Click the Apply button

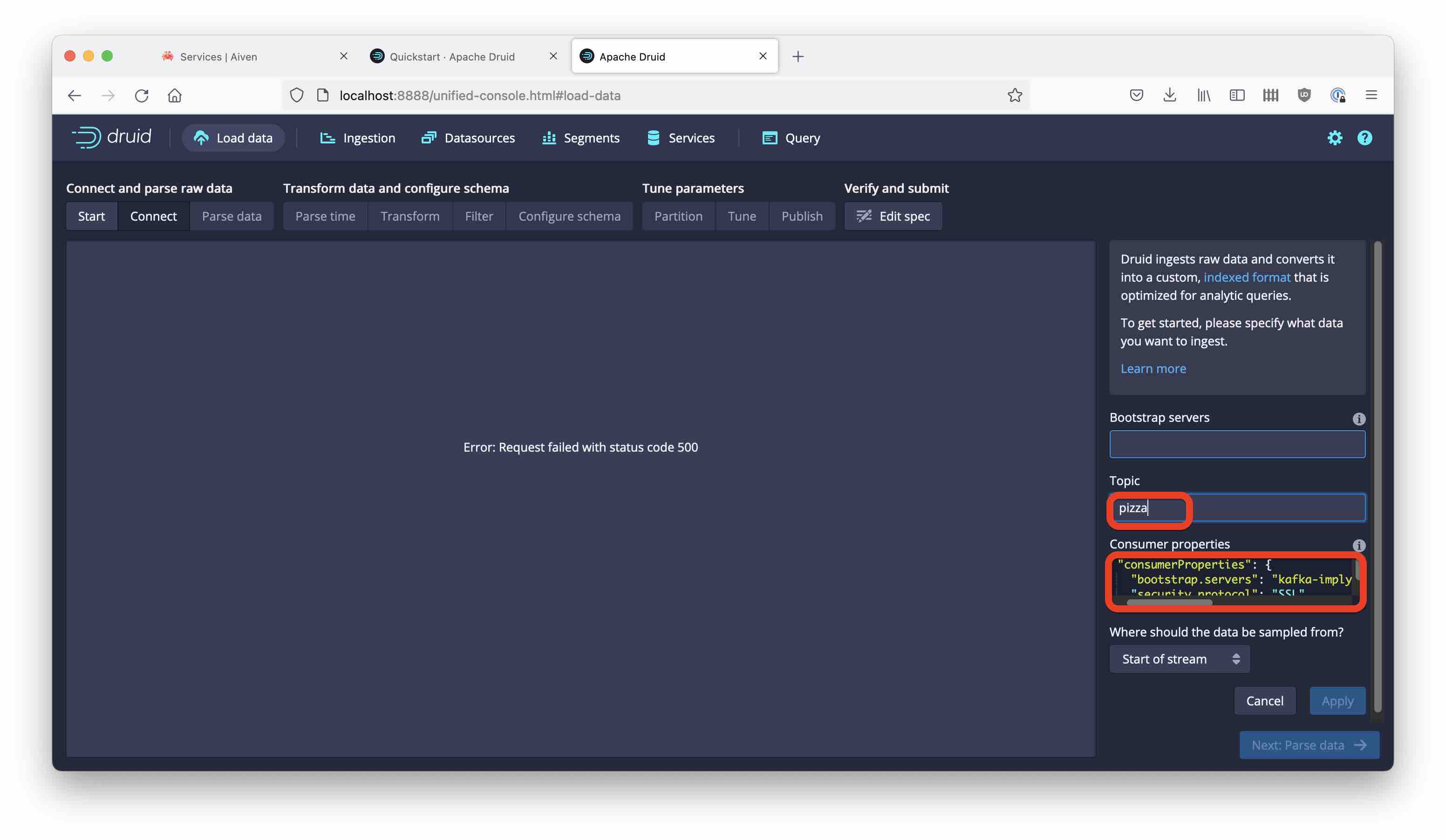(1337, 701)
